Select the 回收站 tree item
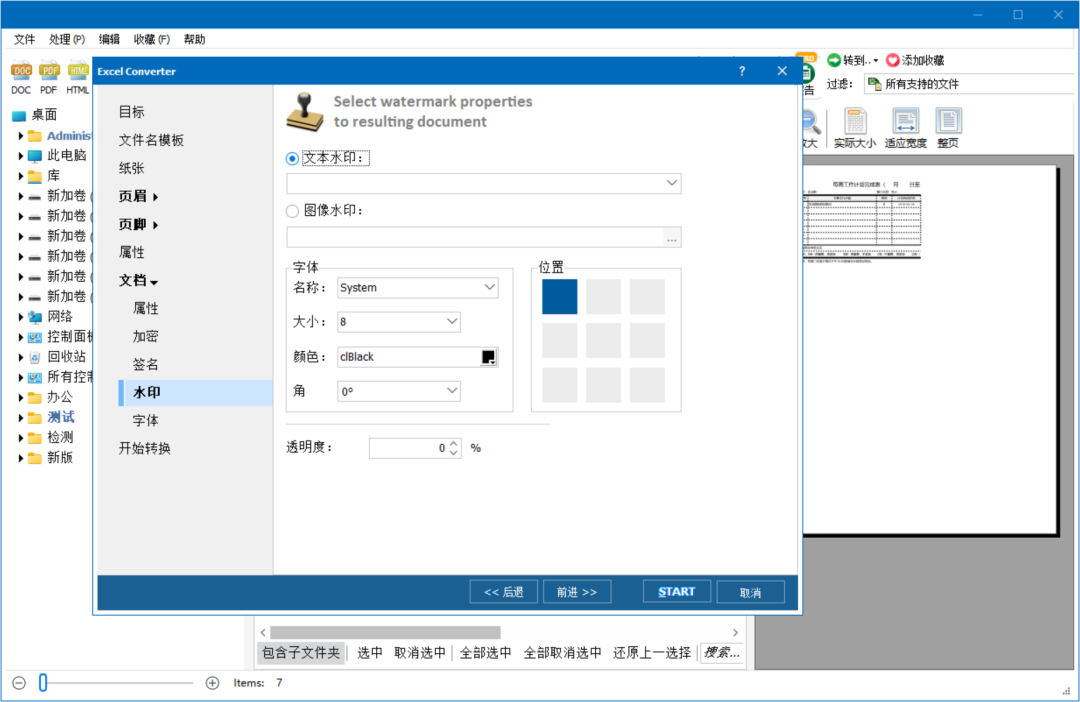1080x702 pixels. point(66,356)
